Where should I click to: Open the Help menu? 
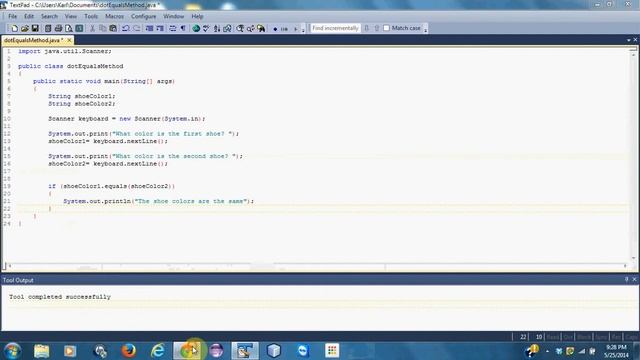[x=197, y=16]
